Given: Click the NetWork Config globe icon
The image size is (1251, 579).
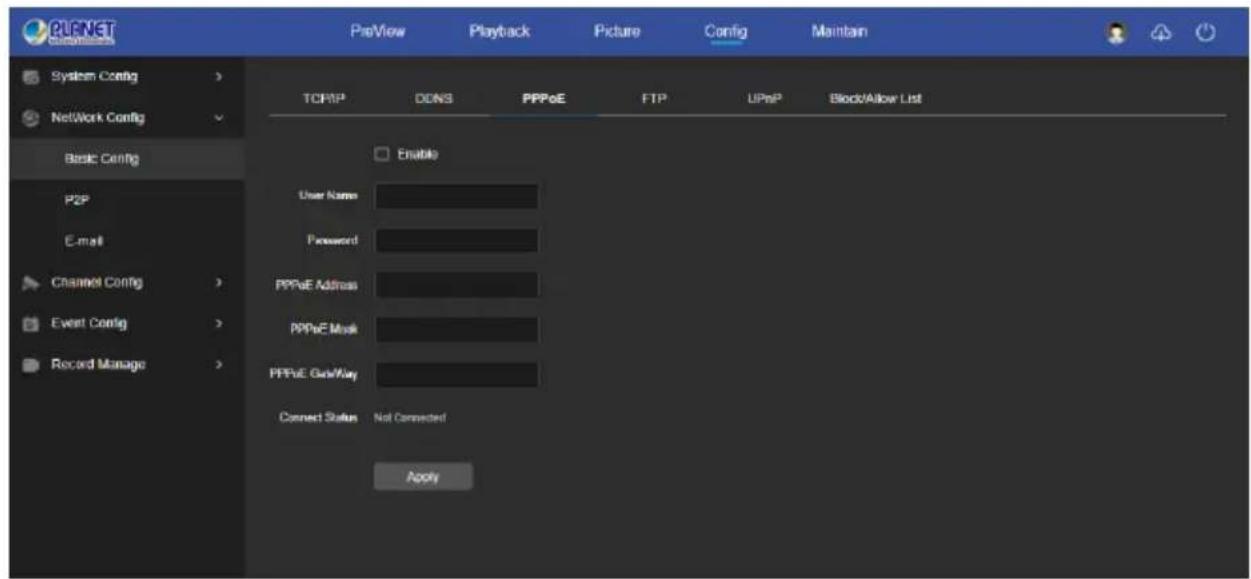Looking at the screenshot, I should point(28,119).
